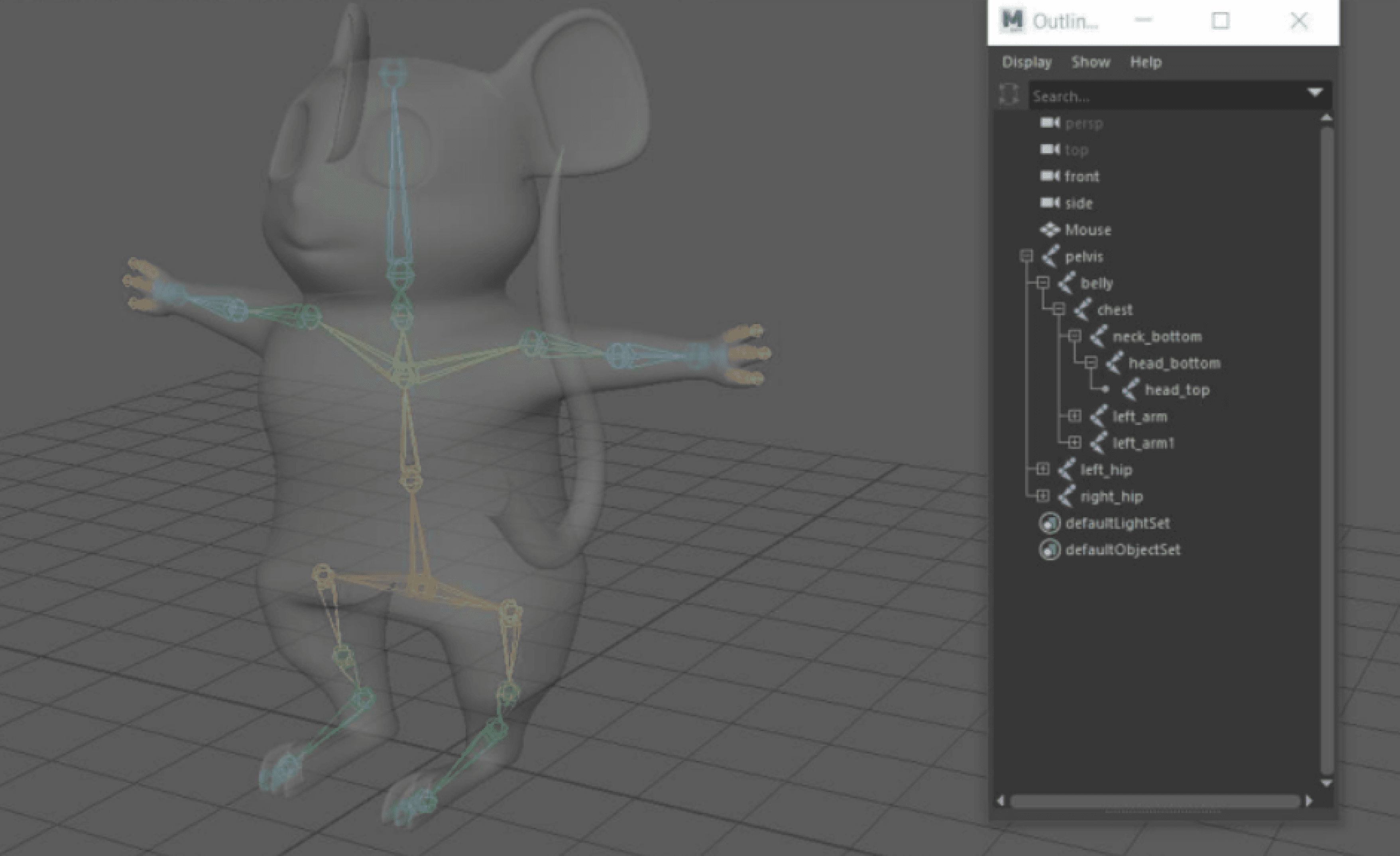Click the Mouse mesh icon
Screen dimensions: 1400x856
tap(1050, 230)
